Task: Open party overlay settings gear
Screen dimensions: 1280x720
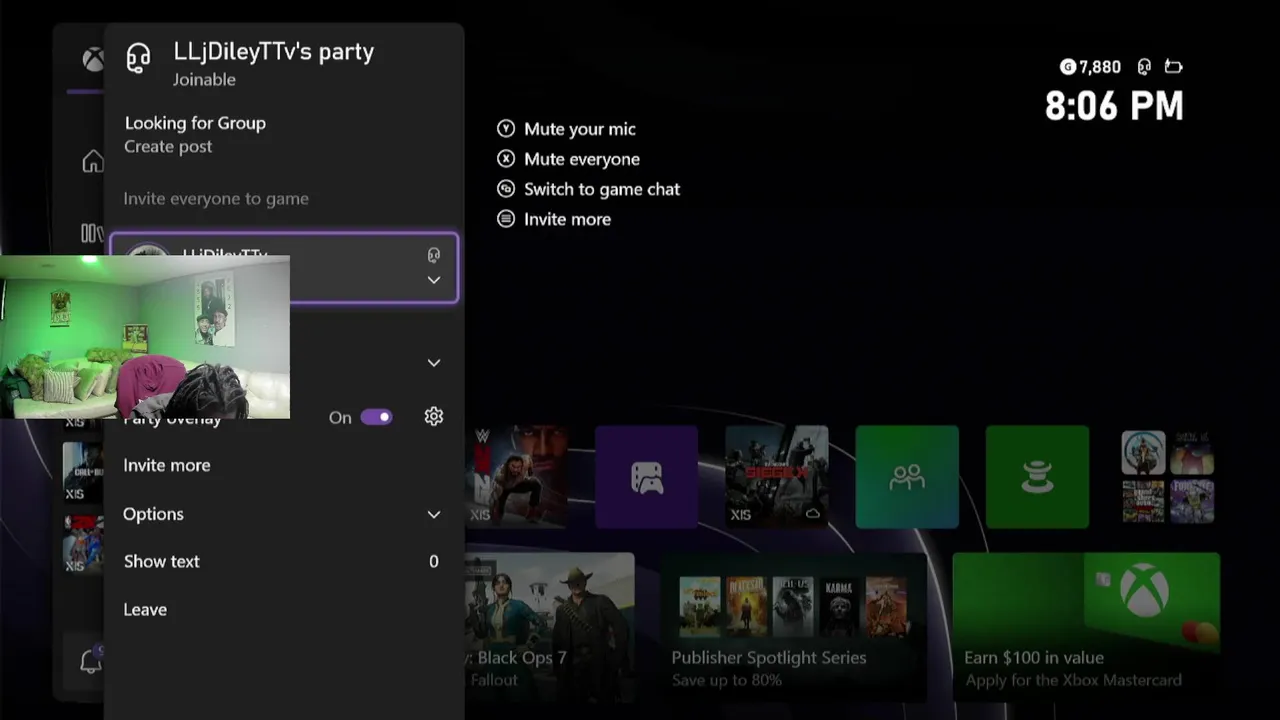Action: coord(434,416)
